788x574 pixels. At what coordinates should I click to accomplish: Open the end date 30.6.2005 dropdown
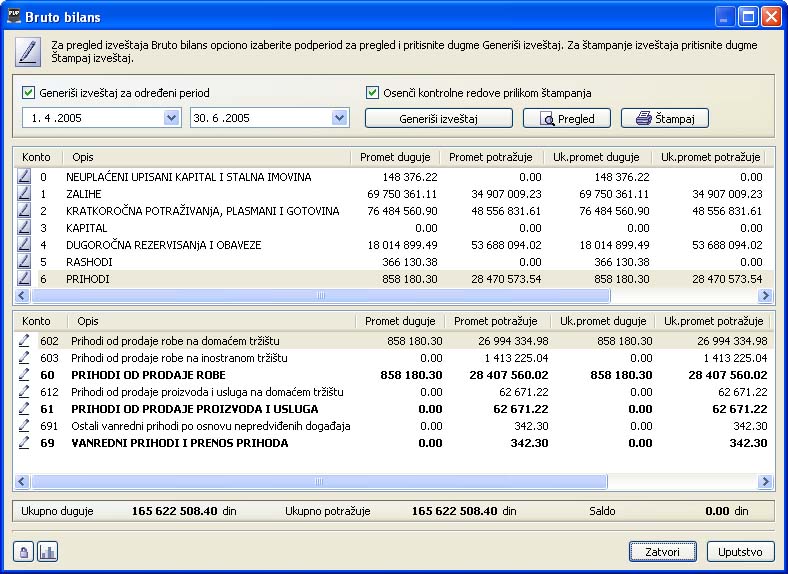pyautogui.click(x=340, y=118)
